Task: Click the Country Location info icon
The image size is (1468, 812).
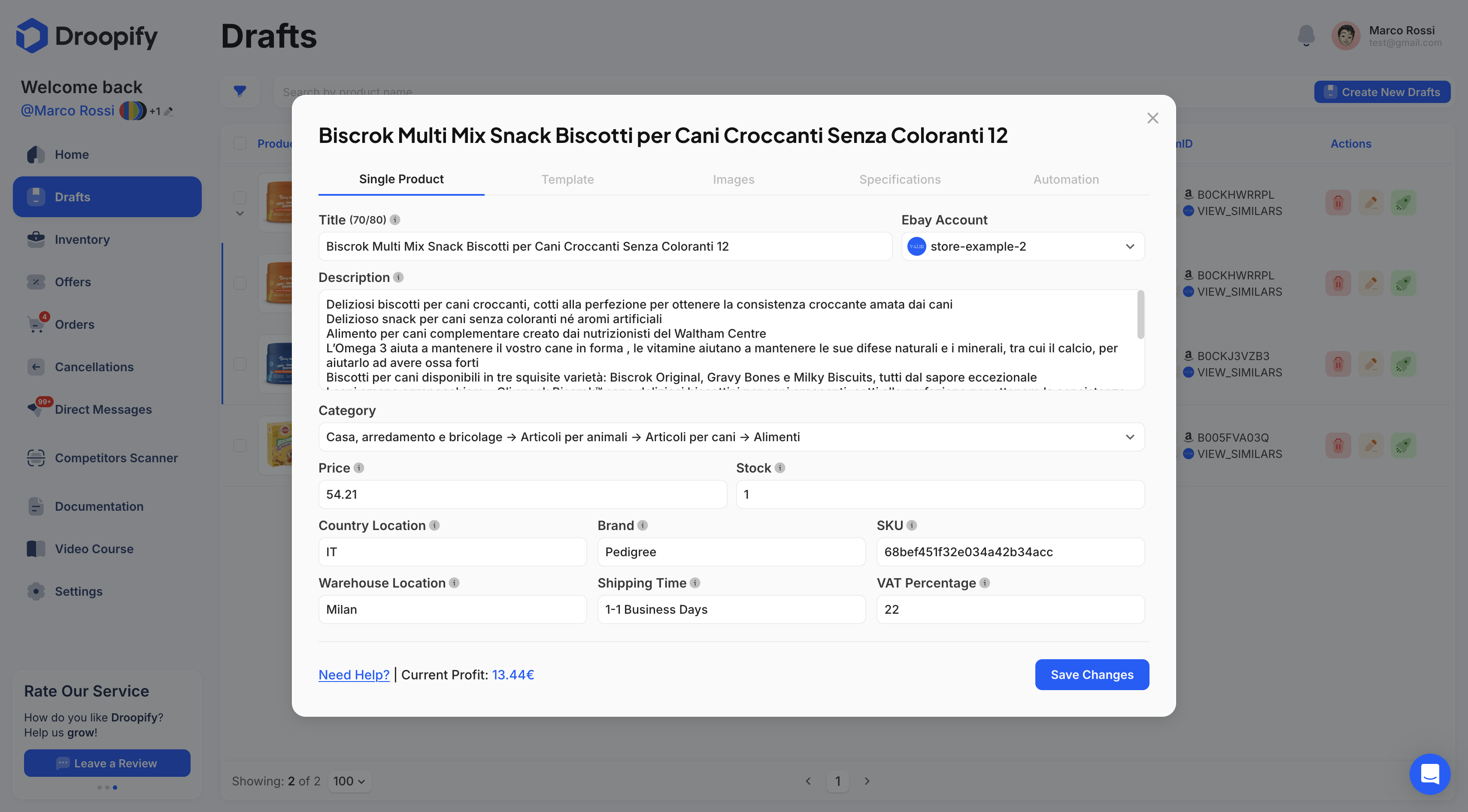Action: pos(434,525)
